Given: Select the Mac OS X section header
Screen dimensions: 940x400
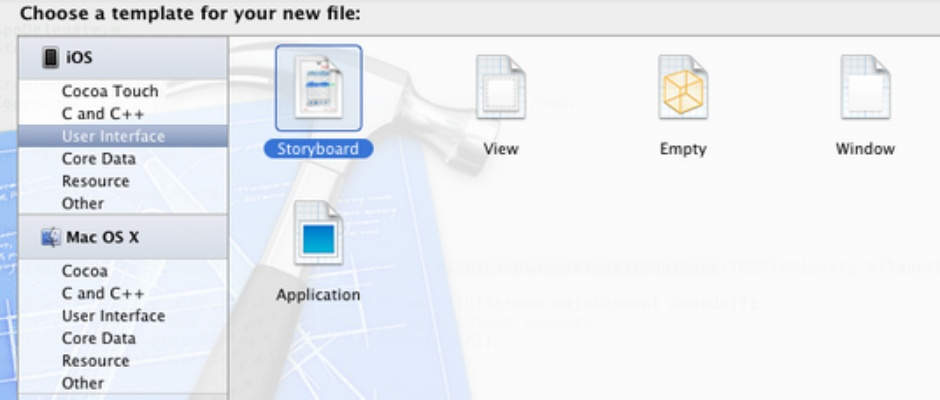Looking at the screenshot, I should (x=123, y=237).
